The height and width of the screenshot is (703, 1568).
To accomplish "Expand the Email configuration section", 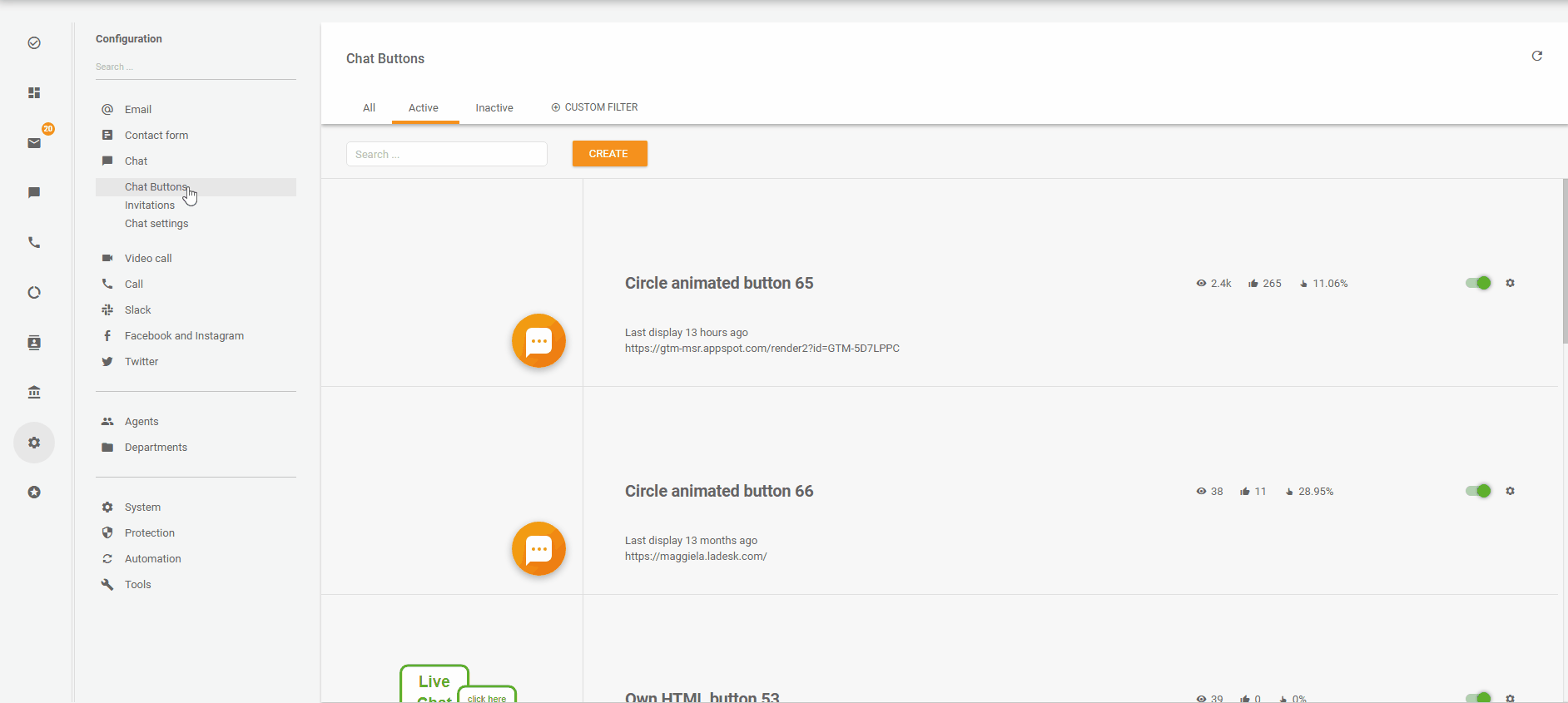I will click(138, 110).
